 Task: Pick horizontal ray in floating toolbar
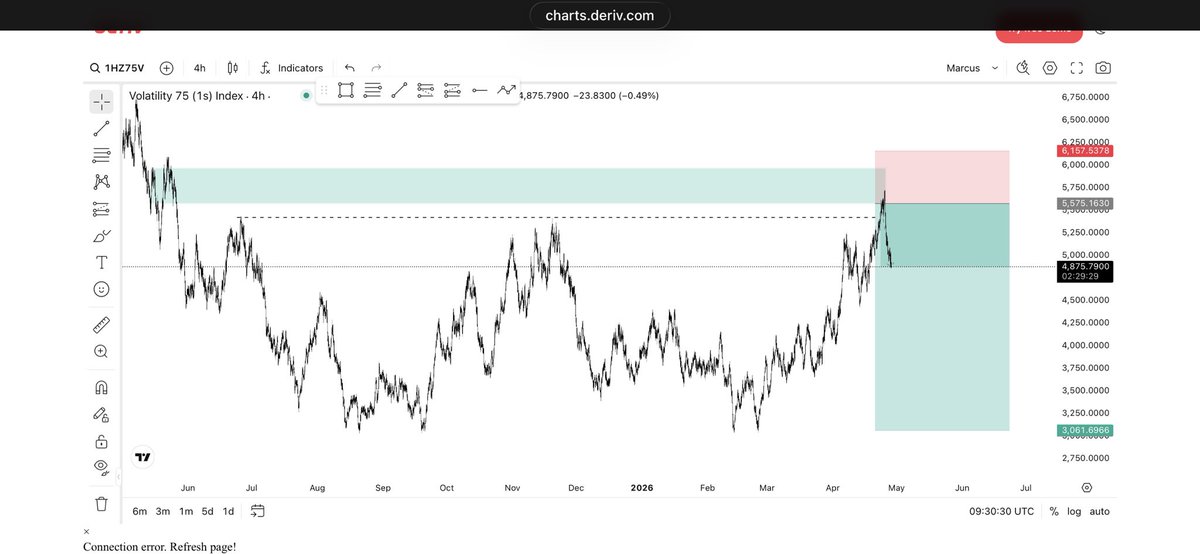point(479,90)
